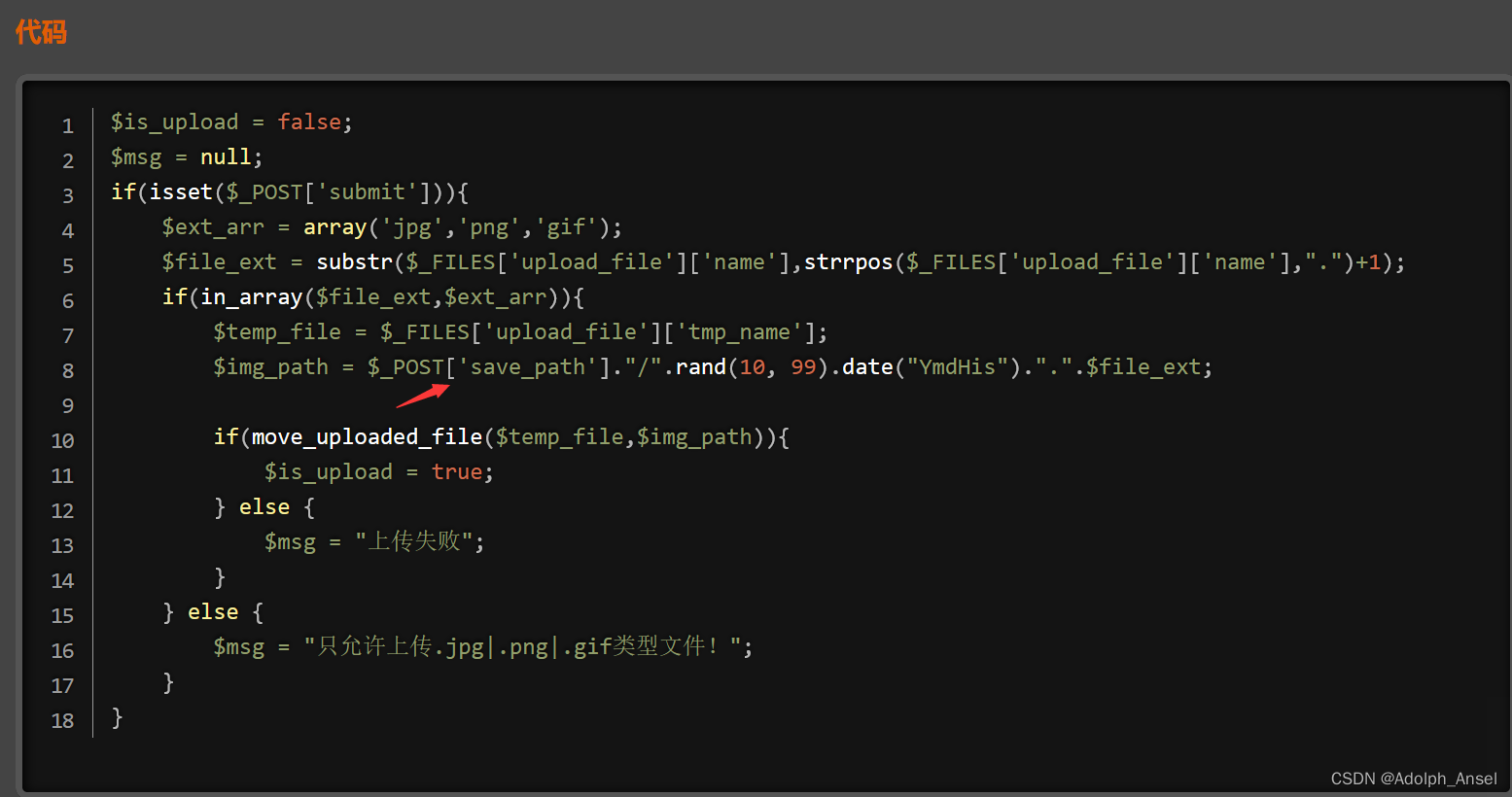Click 'rand' function on line 8
Viewport: 1512px width, 797px height.
coord(701,366)
